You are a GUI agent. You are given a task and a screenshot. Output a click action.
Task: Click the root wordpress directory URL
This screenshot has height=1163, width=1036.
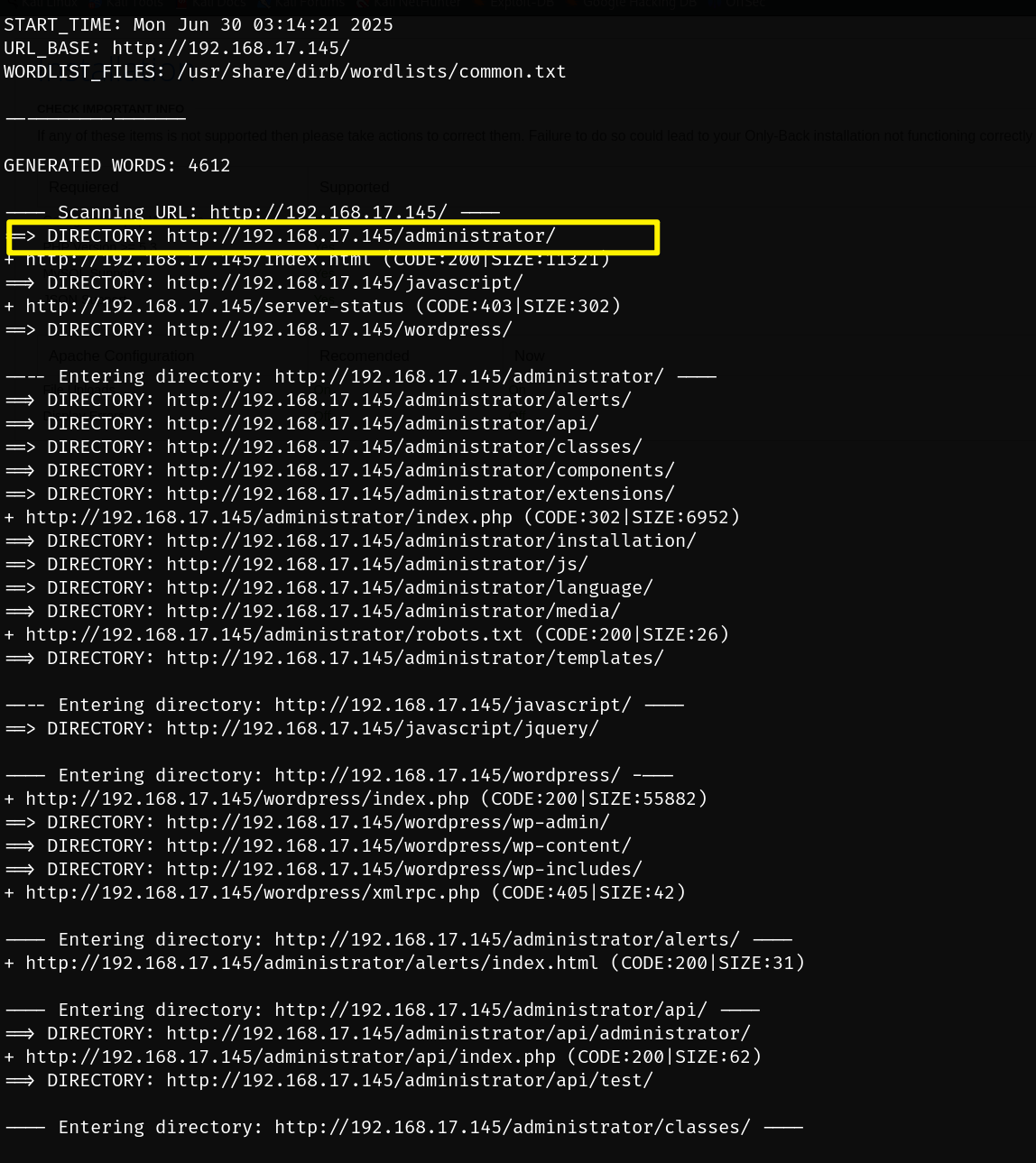[338, 330]
